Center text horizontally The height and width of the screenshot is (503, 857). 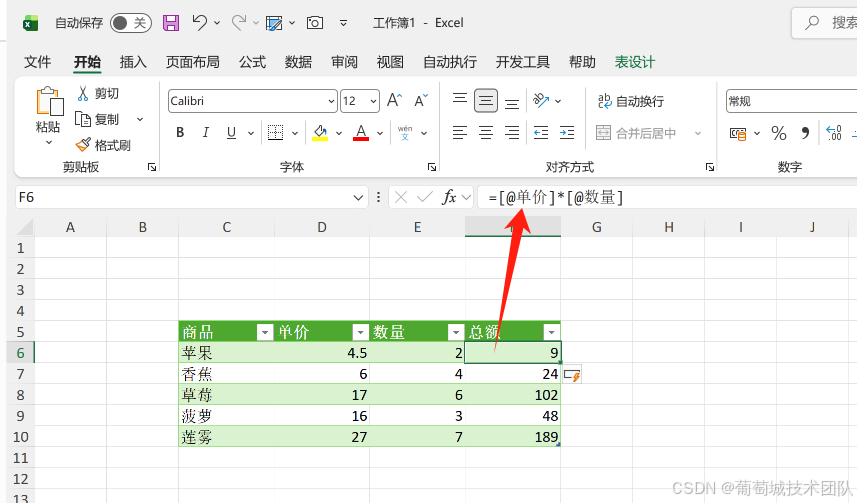pyautogui.click(x=485, y=132)
